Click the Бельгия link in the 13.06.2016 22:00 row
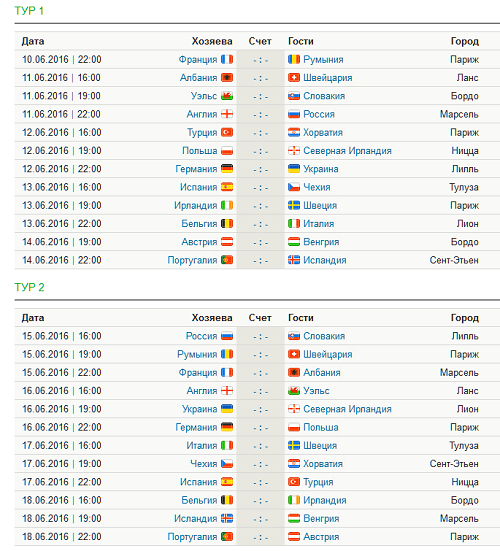The width and height of the screenshot is (500, 551). click(199, 224)
